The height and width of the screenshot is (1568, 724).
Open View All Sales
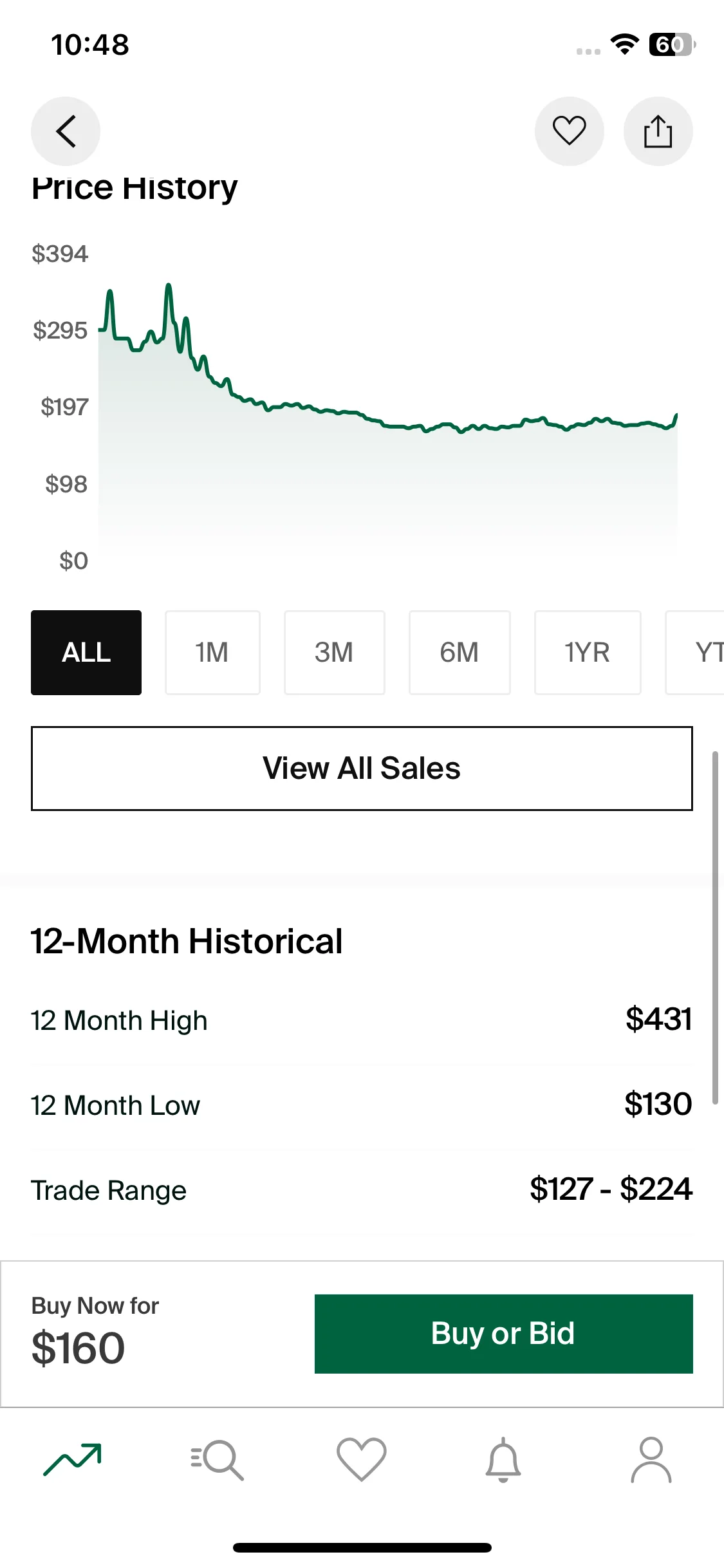tap(362, 769)
